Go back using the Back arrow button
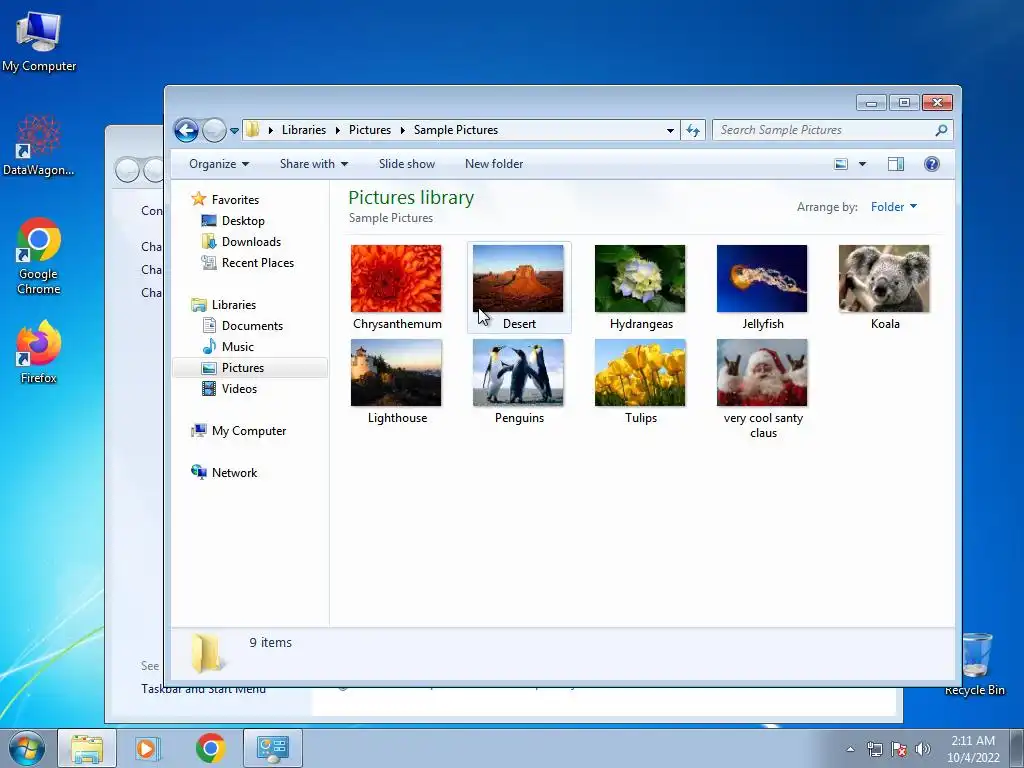1024x768 pixels. (186, 131)
